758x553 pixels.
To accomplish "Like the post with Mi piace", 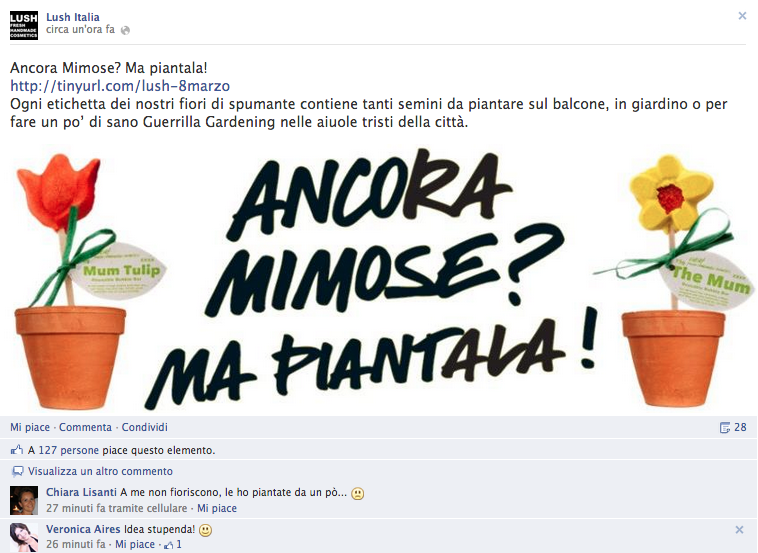I will [x=30, y=427].
